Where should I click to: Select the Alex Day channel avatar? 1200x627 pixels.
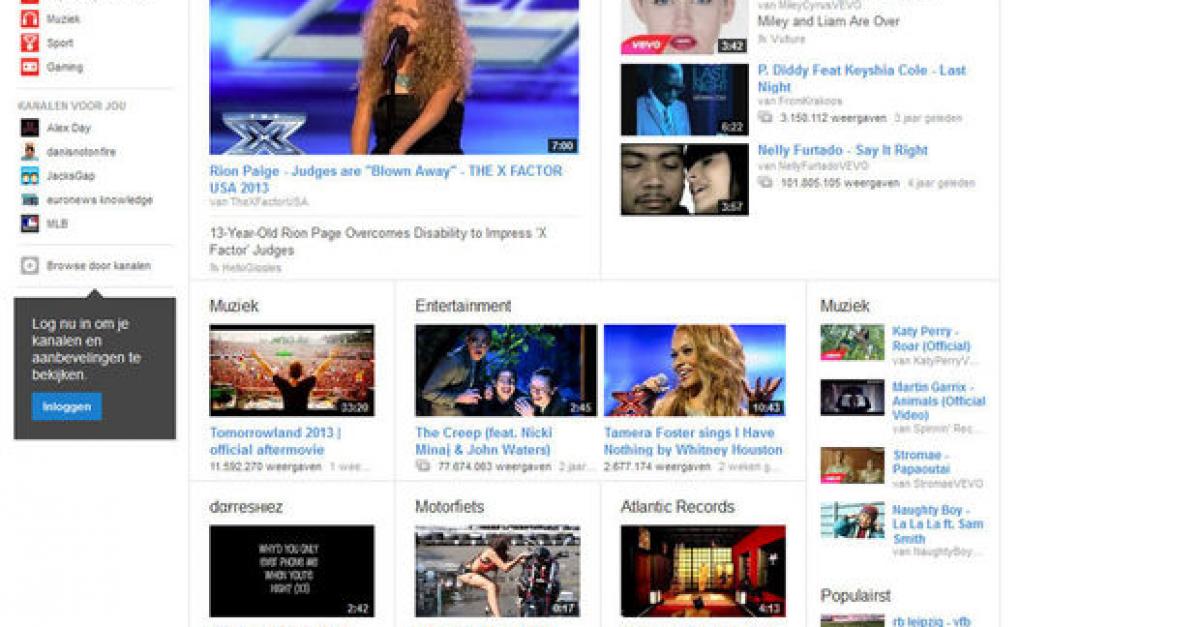[x=30, y=128]
